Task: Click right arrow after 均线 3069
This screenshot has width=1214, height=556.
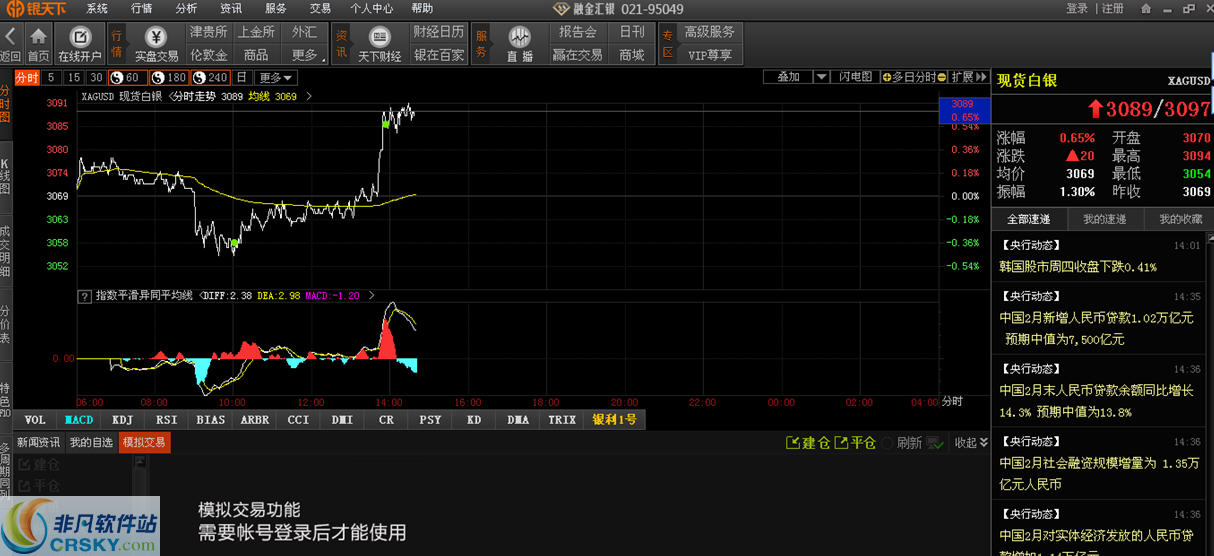Action: coord(309,97)
